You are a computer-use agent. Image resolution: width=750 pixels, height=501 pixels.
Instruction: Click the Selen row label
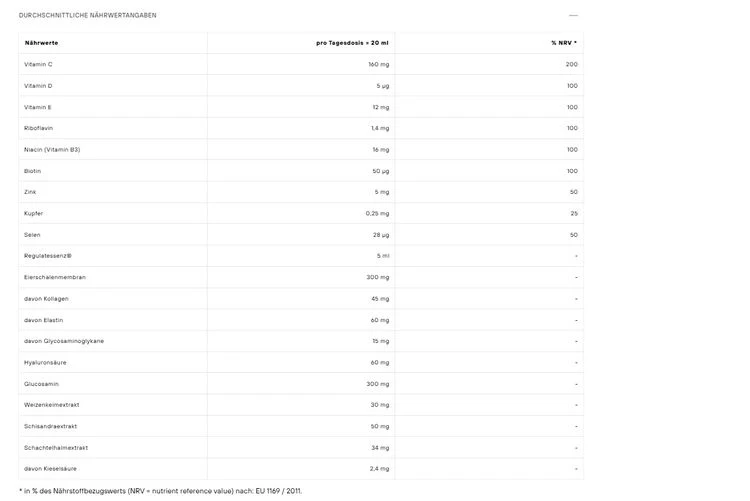coord(32,235)
